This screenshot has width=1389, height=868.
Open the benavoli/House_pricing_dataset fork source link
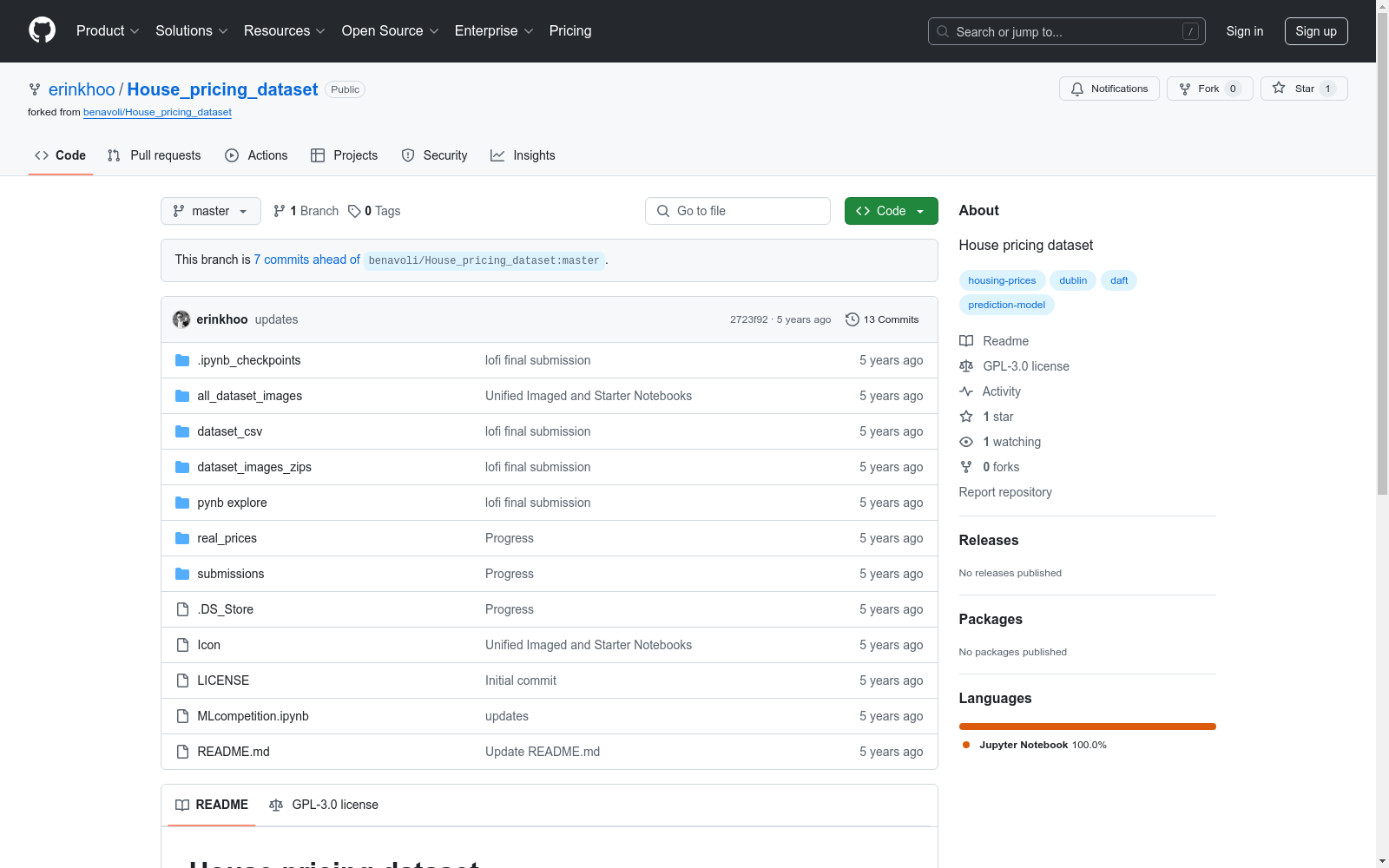[157, 112]
